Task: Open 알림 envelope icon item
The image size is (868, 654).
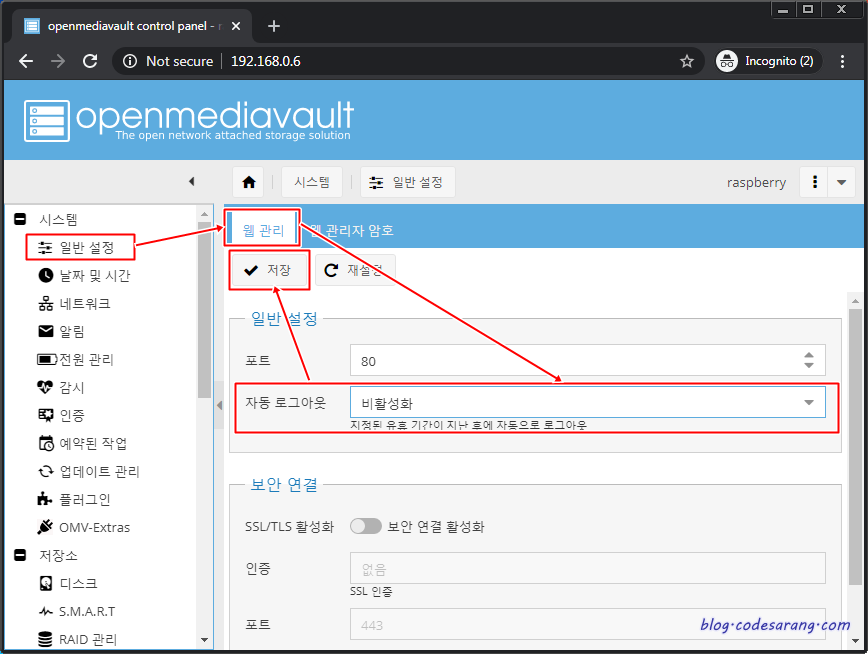Action: pos(61,331)
